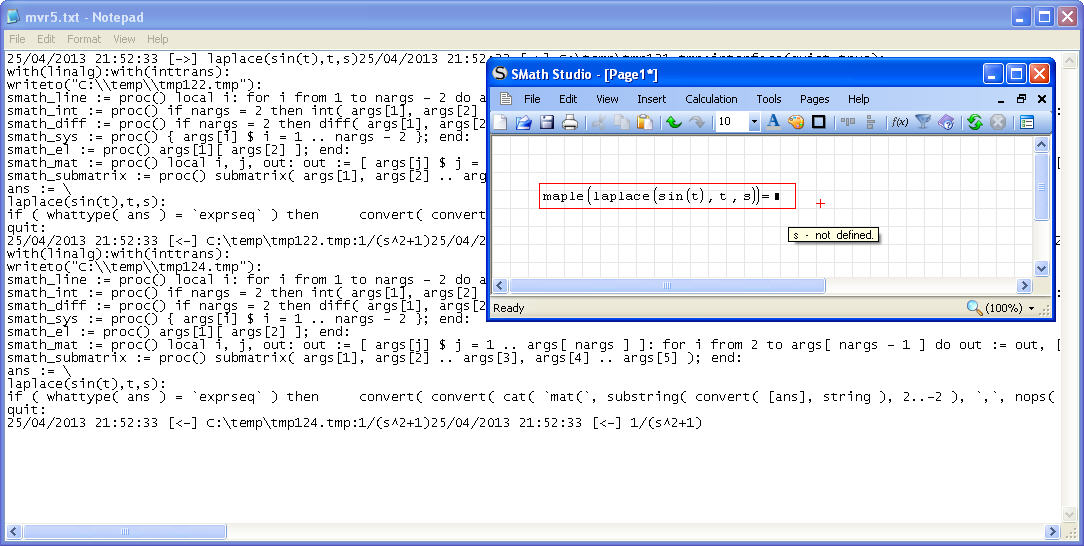Click the Open file icon in SMath
This screenshot has height=546, width=1084.
[523, 122]
